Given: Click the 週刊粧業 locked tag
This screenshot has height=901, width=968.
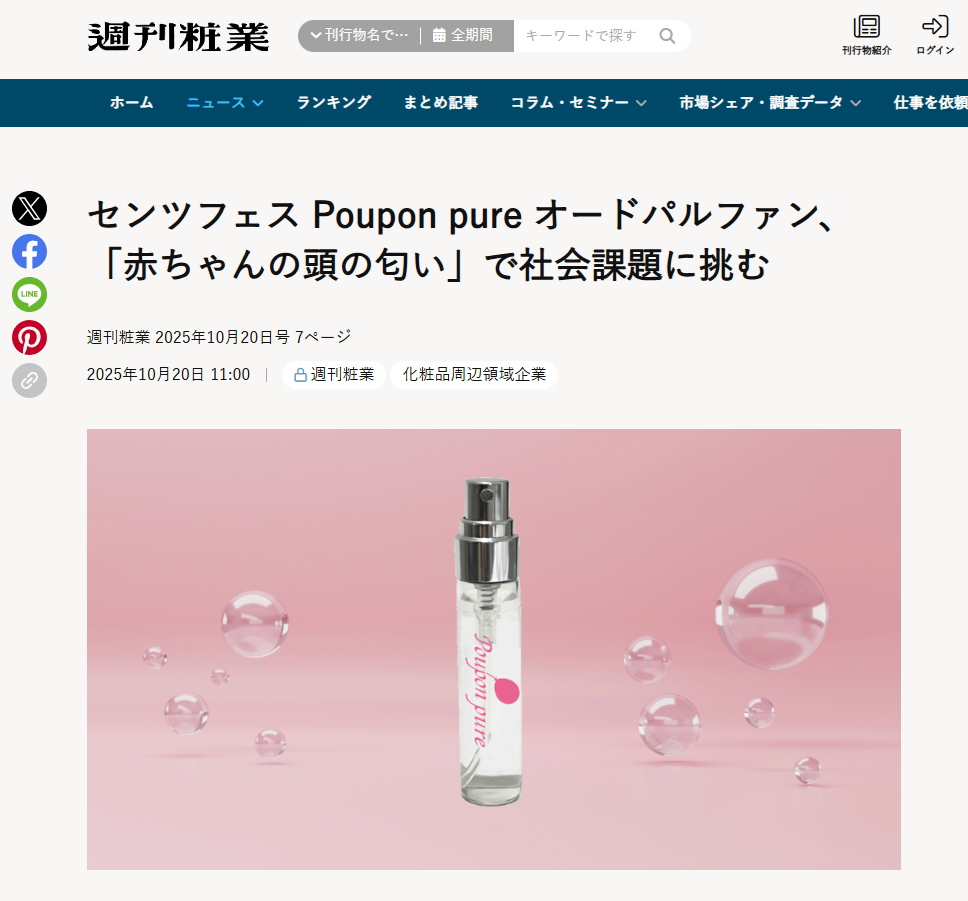Looking at the screenshot, I should pos(334,375).
